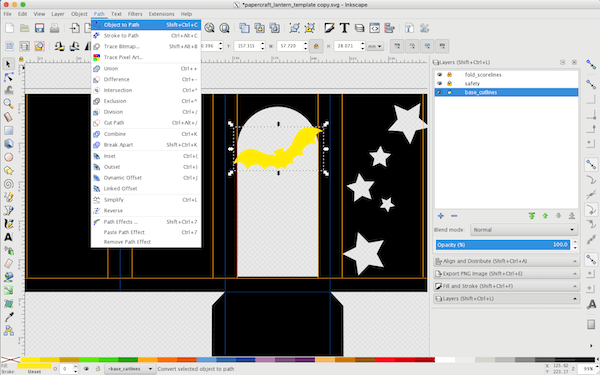Open the Extensions menu
Screen dimensions: 600x375
point(161,14)
